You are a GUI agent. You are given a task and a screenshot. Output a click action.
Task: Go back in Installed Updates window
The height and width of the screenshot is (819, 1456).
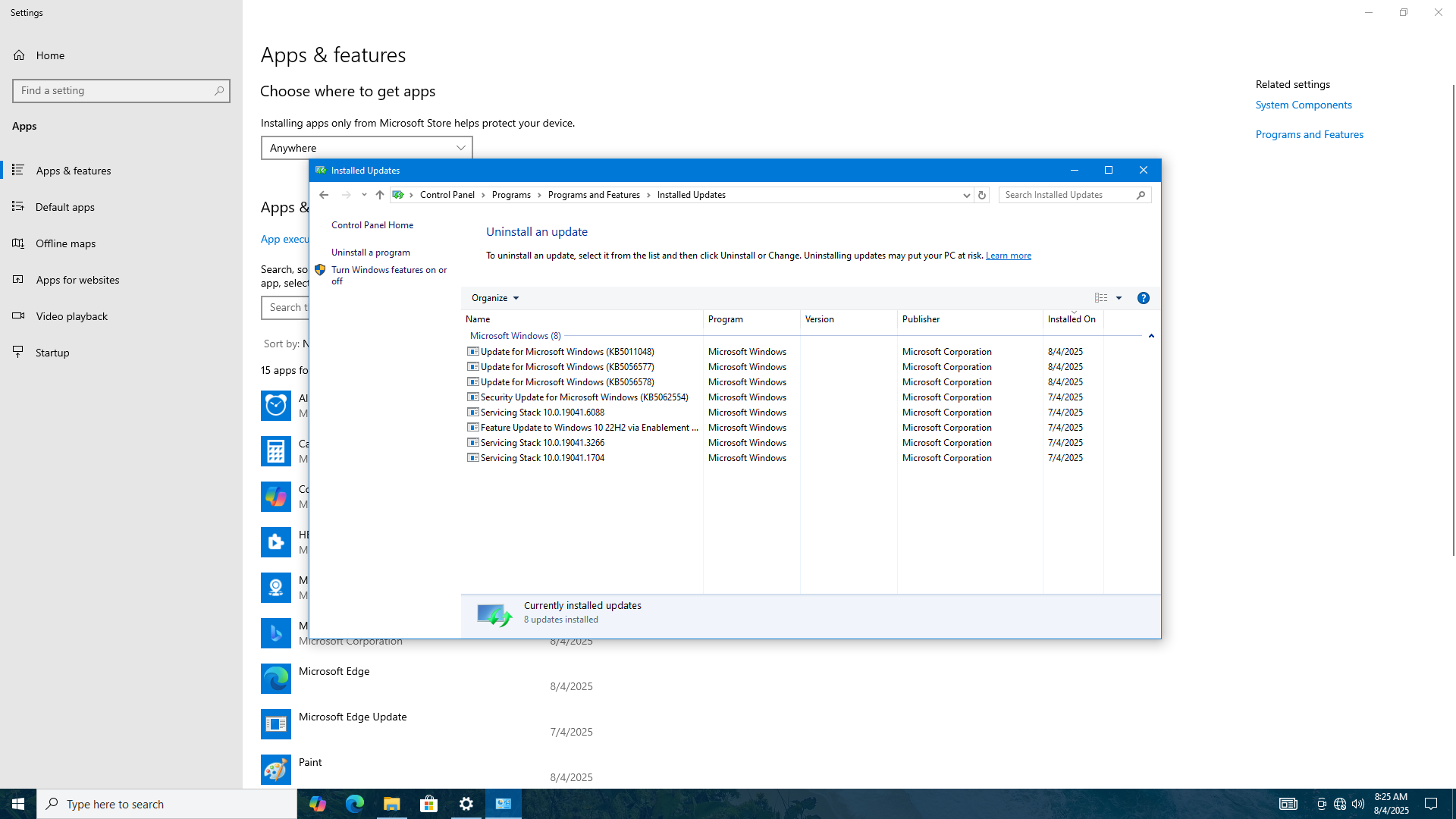click(324, 195)
